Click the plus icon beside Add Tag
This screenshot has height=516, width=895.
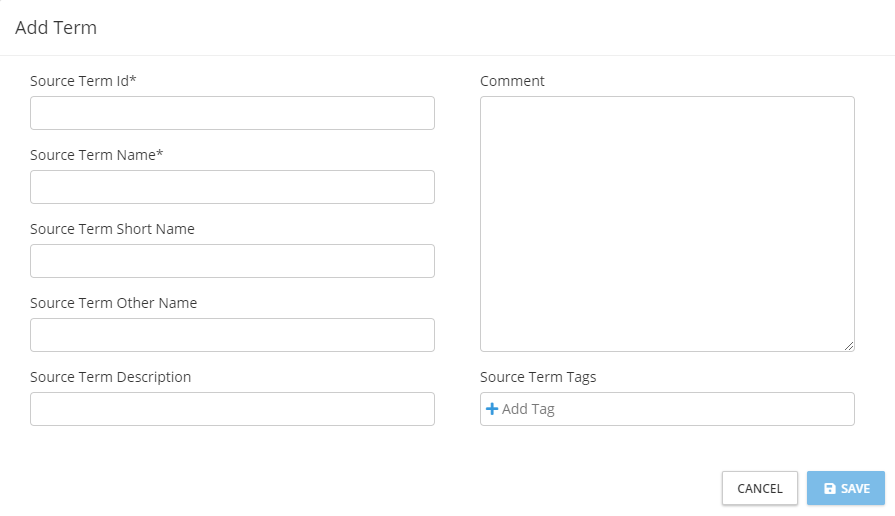pos(492,409)
